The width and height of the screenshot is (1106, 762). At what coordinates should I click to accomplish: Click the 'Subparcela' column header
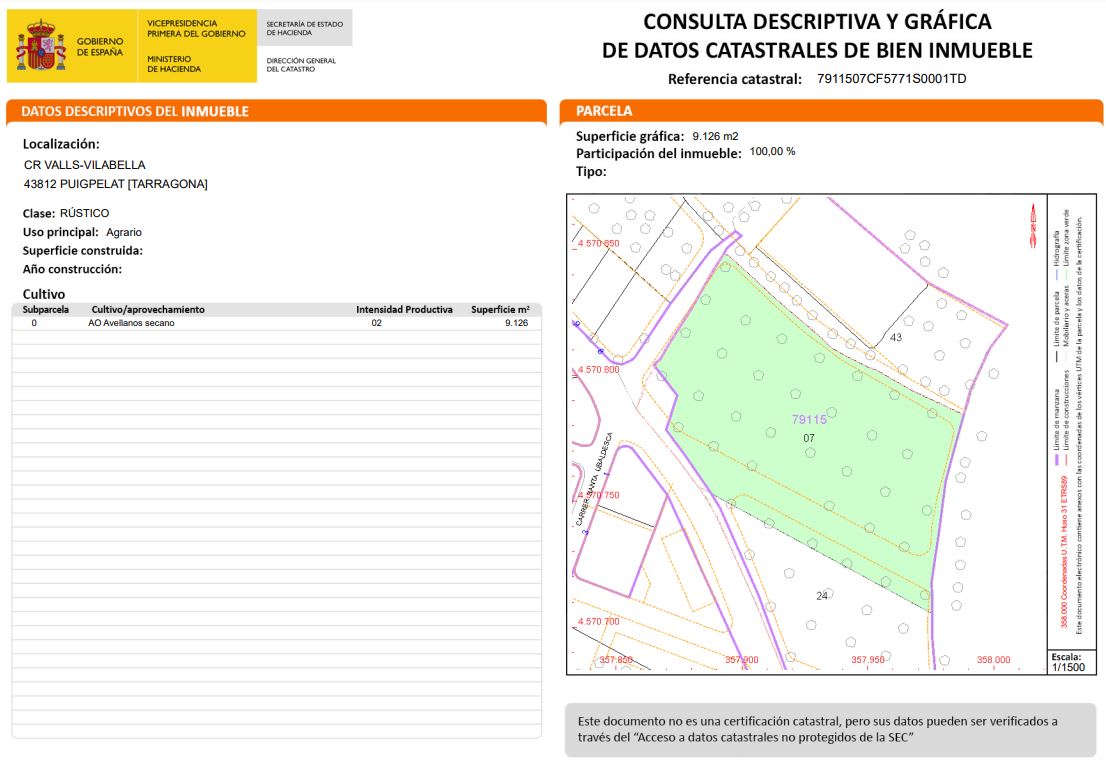coord(46,310)
